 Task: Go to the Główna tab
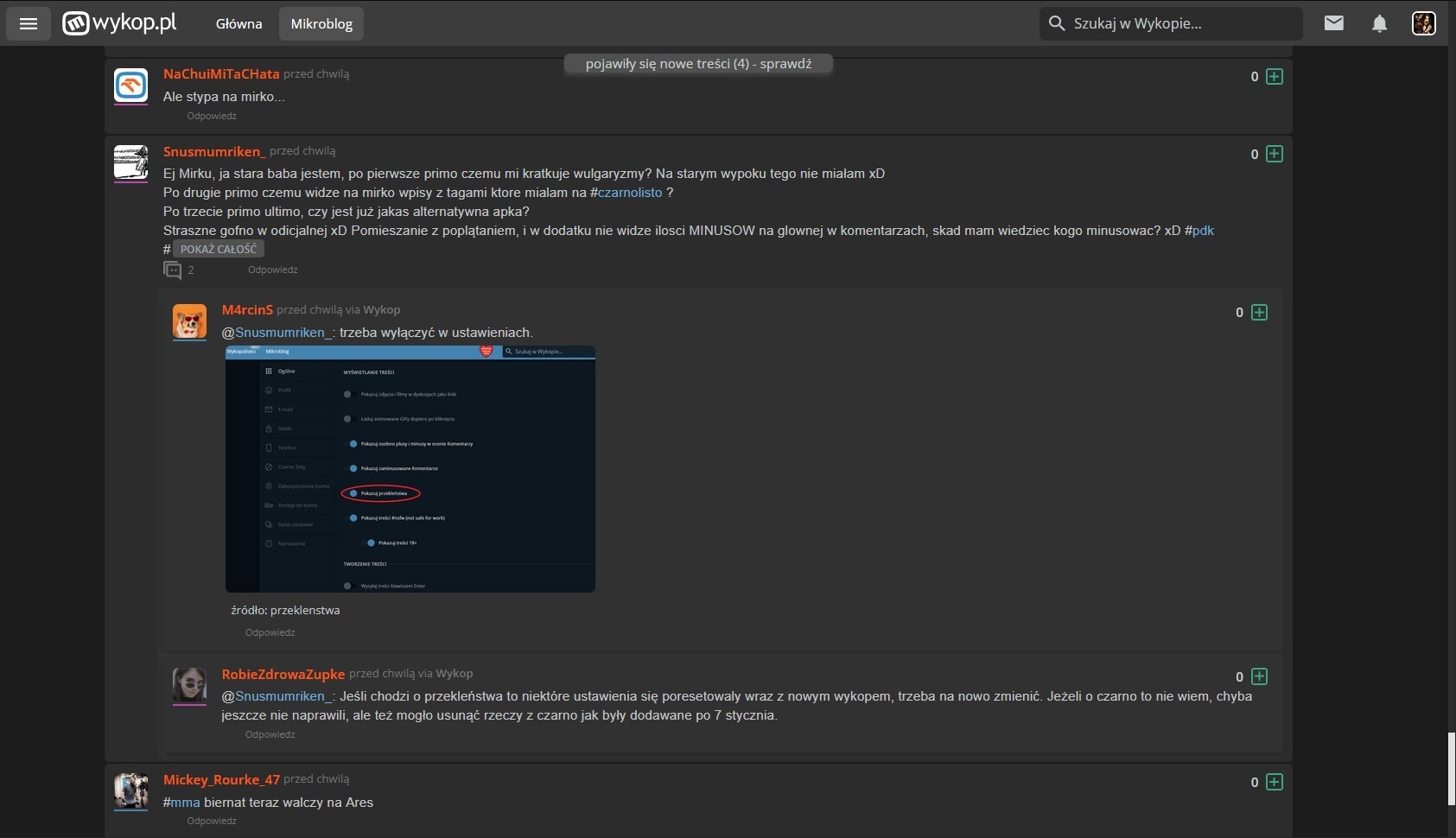[x=238, y=23]
